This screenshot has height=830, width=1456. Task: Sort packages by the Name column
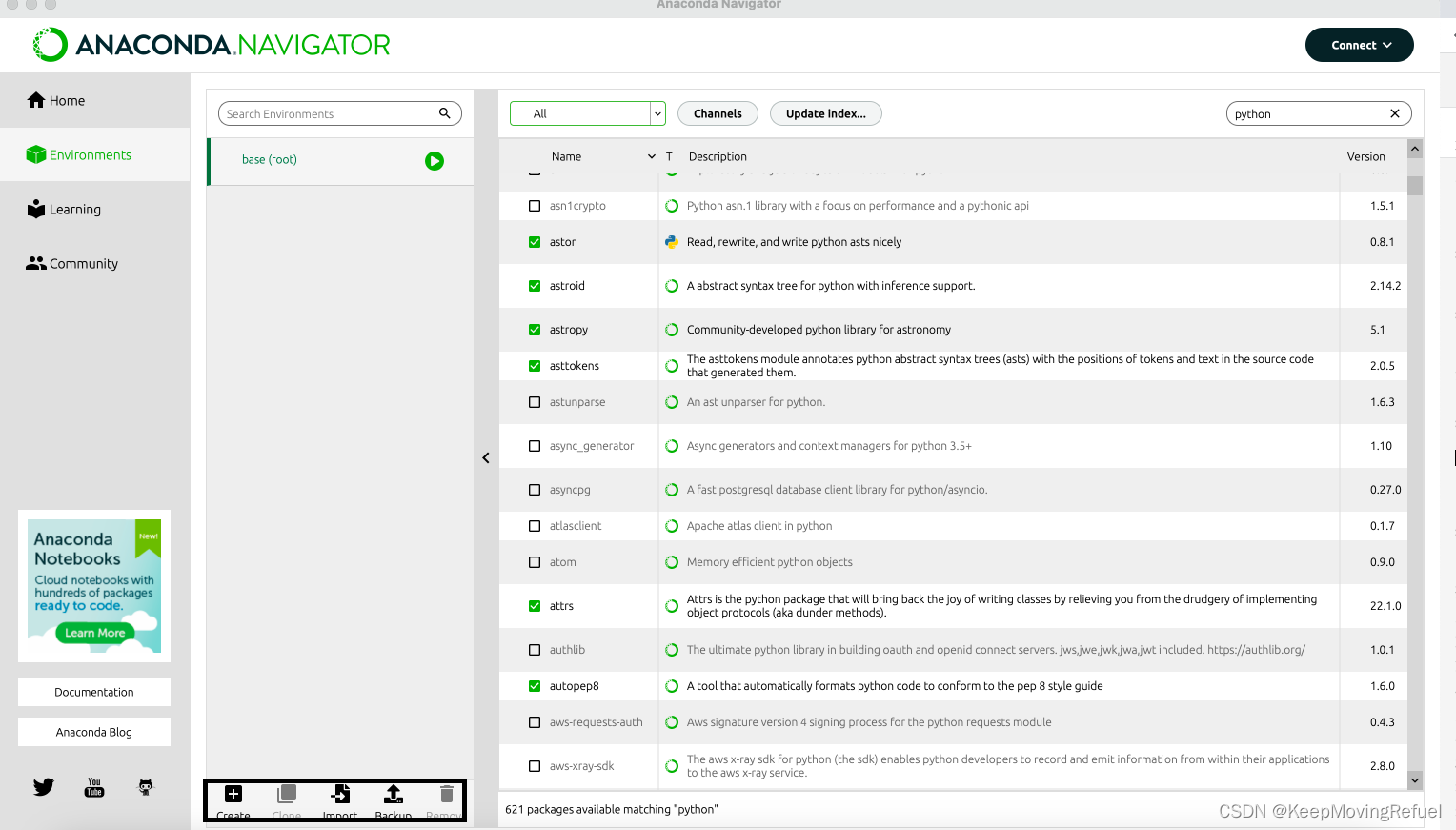[x=566, y=156]
